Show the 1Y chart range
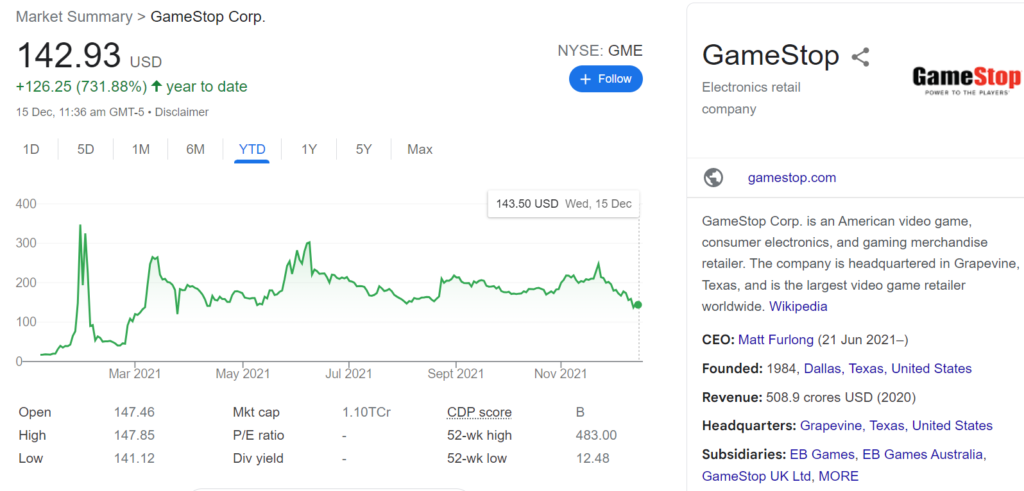Screen dimensions: 1024x491 [309, 150]
